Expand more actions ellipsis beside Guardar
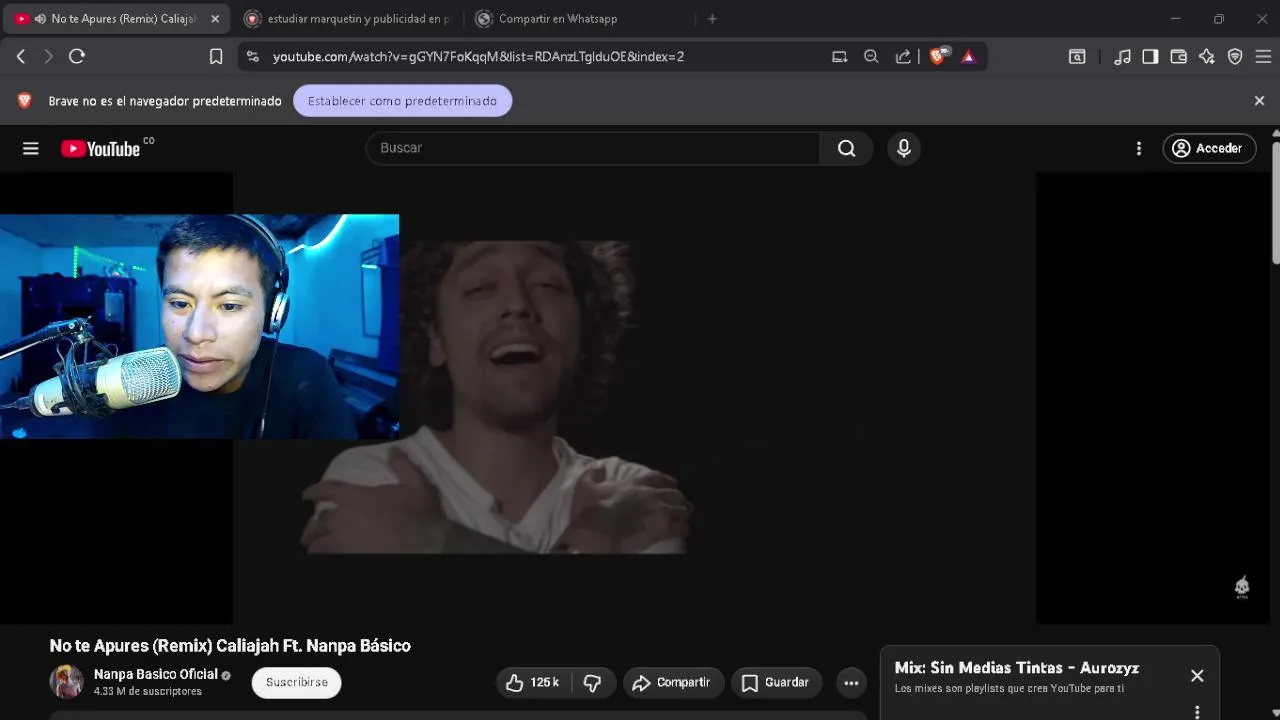Viewport: 1280px width, 720px height. coord(851,683)
